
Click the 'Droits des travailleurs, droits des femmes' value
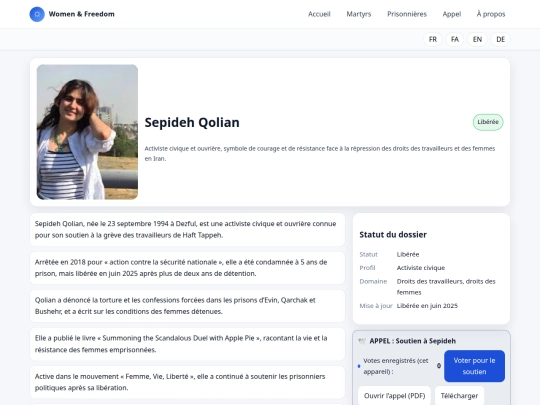click(446, 287)
